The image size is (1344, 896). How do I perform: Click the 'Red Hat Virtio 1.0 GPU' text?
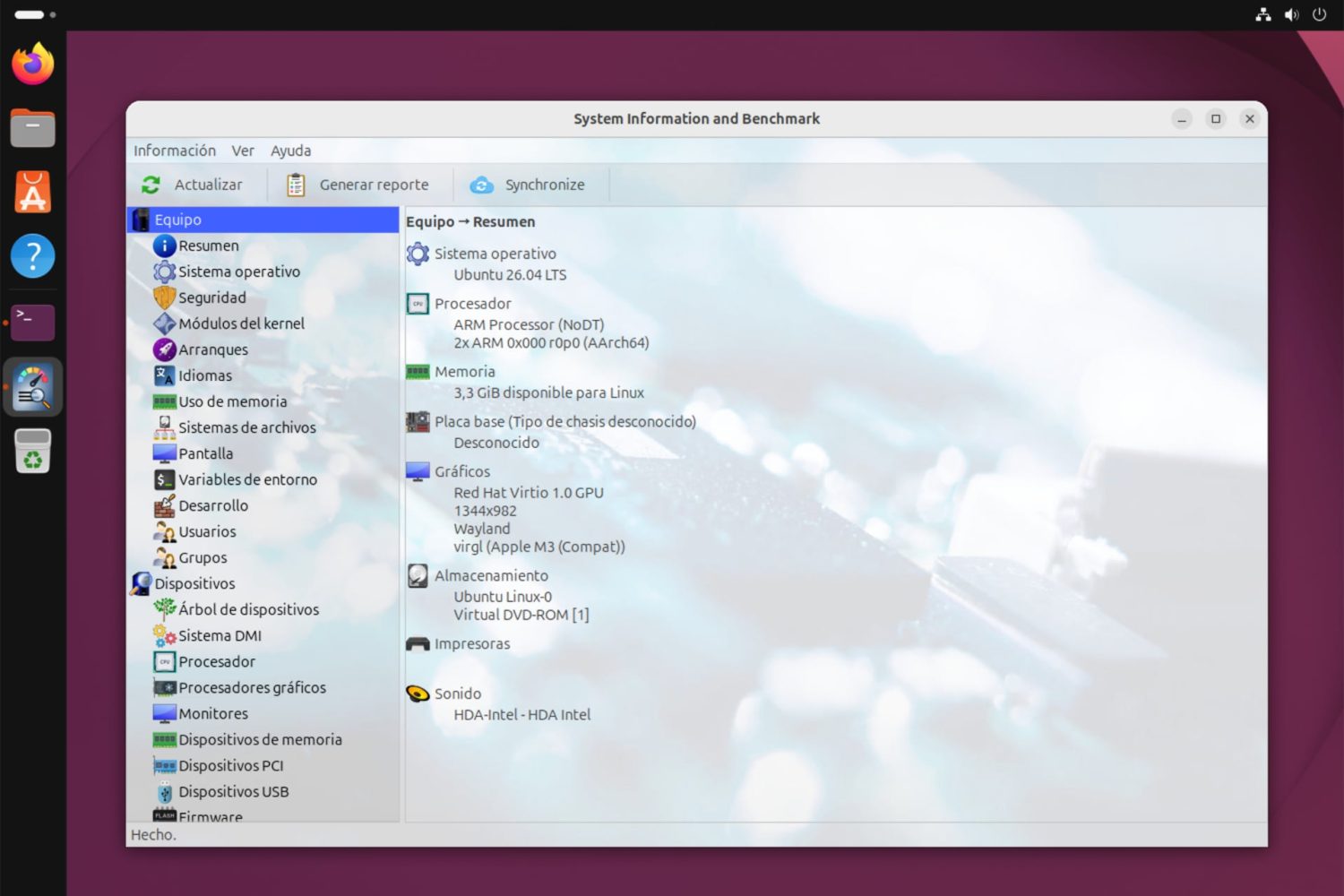(529, 493)
